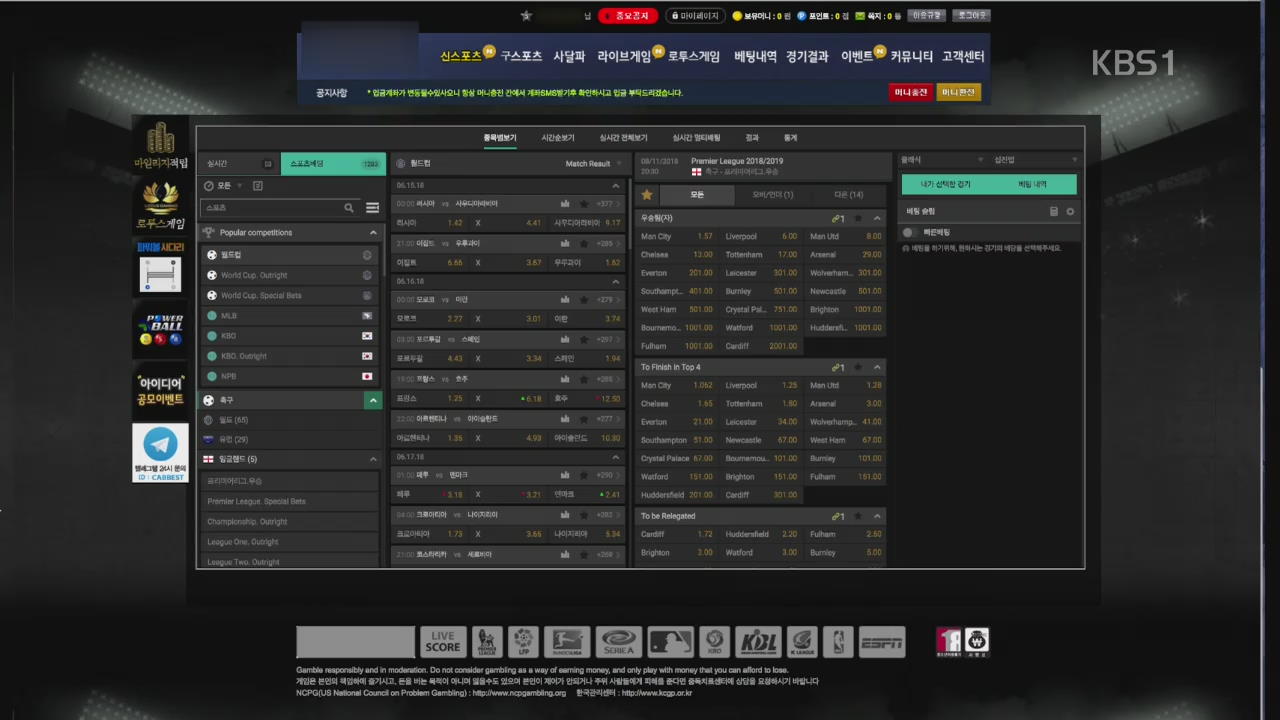Select Championship. Outright row

coord(290,521)
